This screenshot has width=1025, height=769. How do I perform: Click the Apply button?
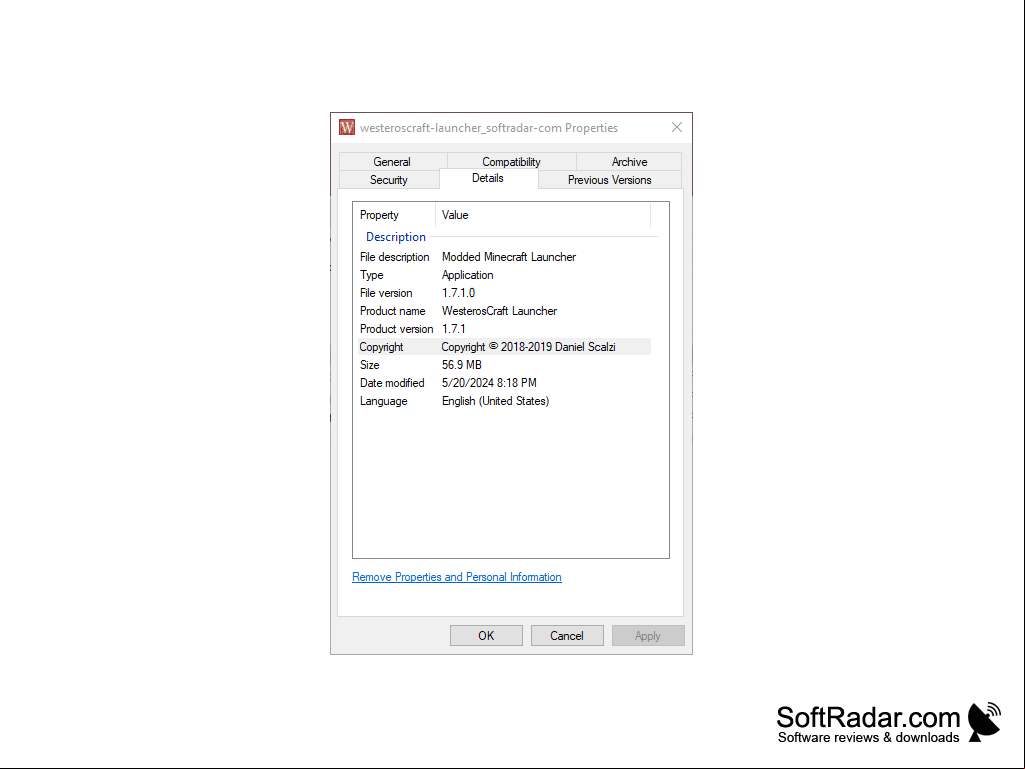click(x=648, y=636)
